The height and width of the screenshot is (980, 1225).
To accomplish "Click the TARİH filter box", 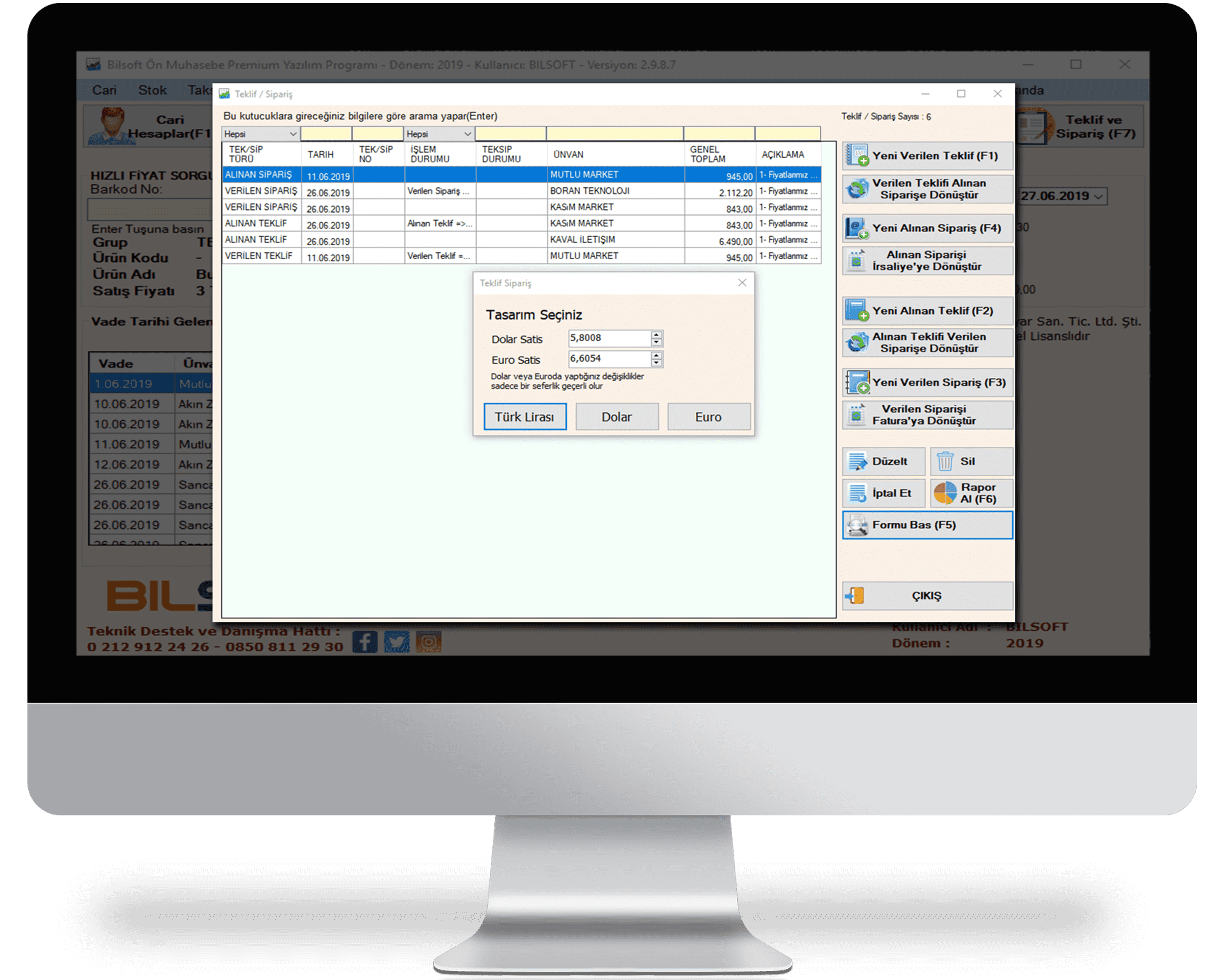I will click(x=326, y=134).
